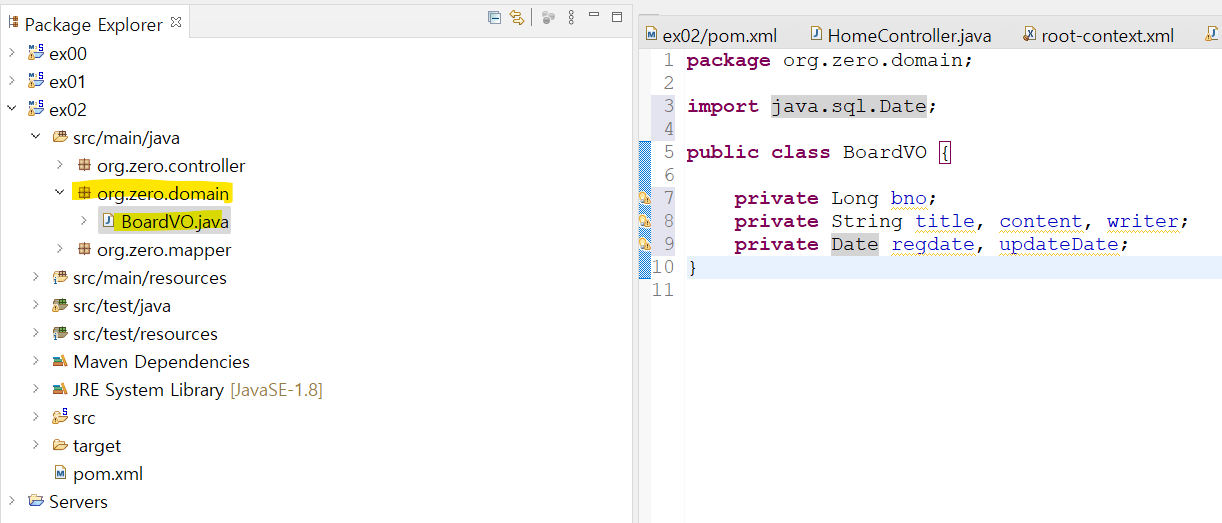Switch to the ex02/pom.xml editor tab

click(x=711, y=35)
